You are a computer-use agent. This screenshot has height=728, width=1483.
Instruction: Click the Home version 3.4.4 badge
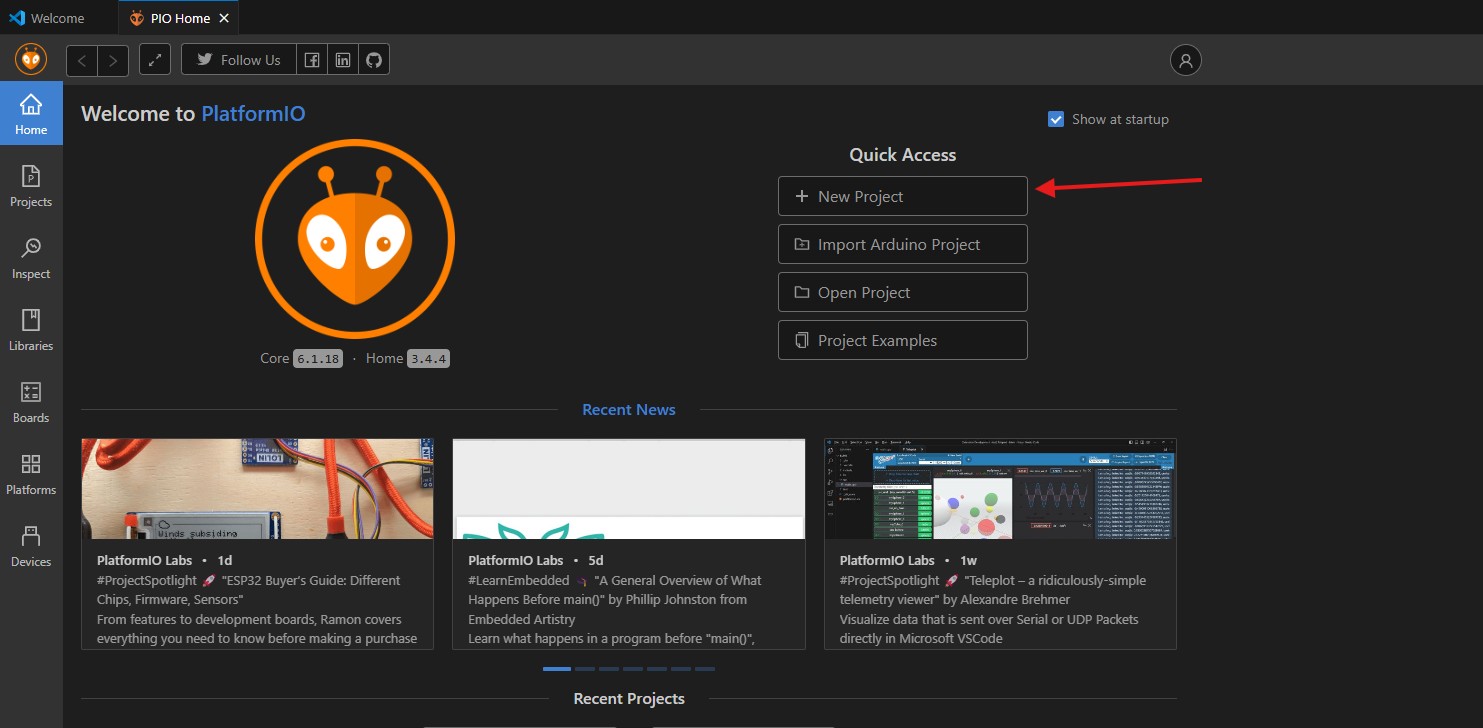428,359
